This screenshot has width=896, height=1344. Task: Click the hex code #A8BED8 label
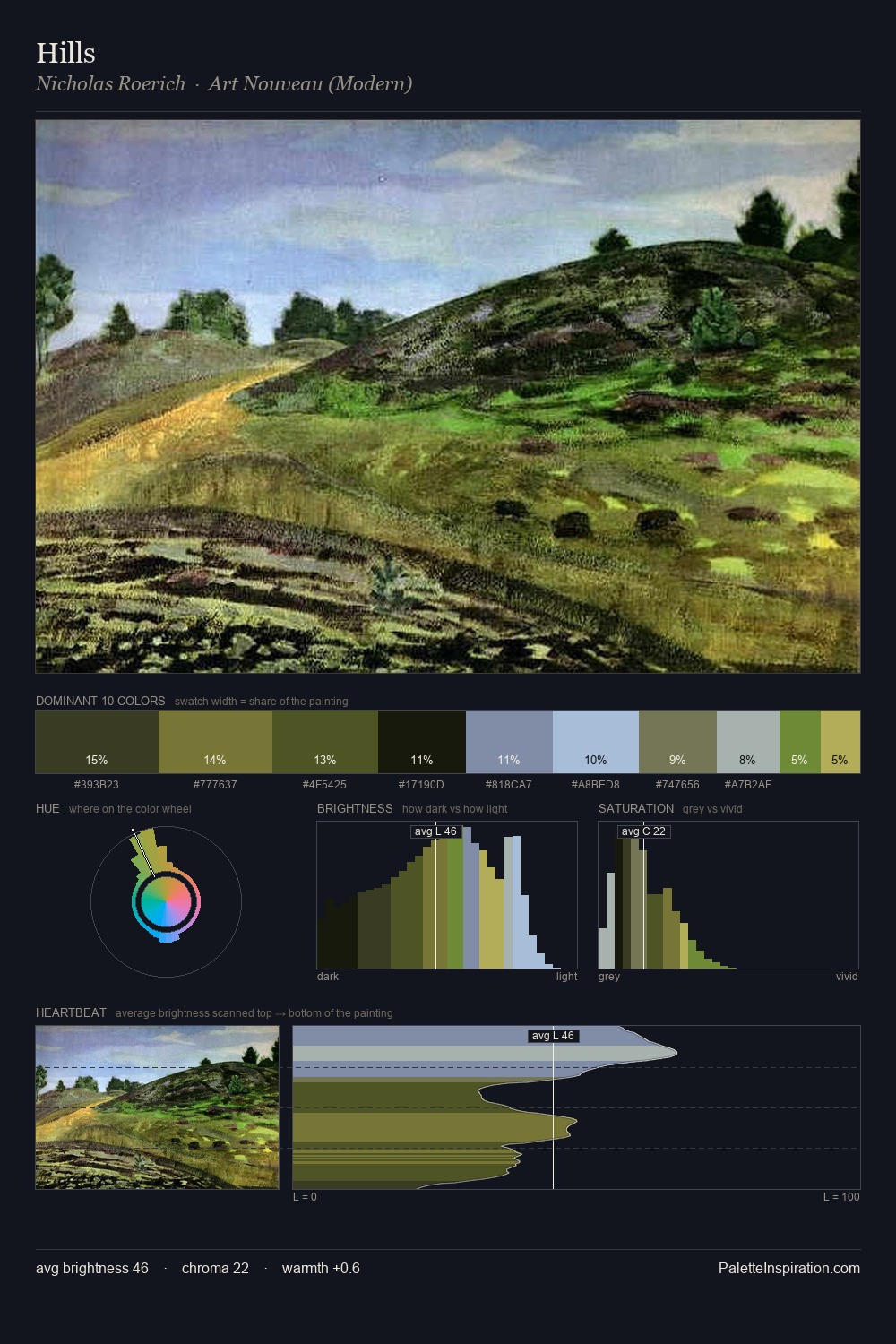click(x=596, y=784)
